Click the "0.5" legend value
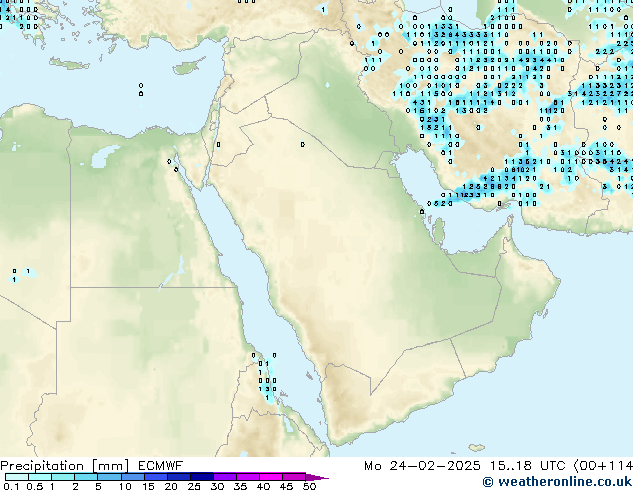This screenshot has width=634, height=490. 35,486
